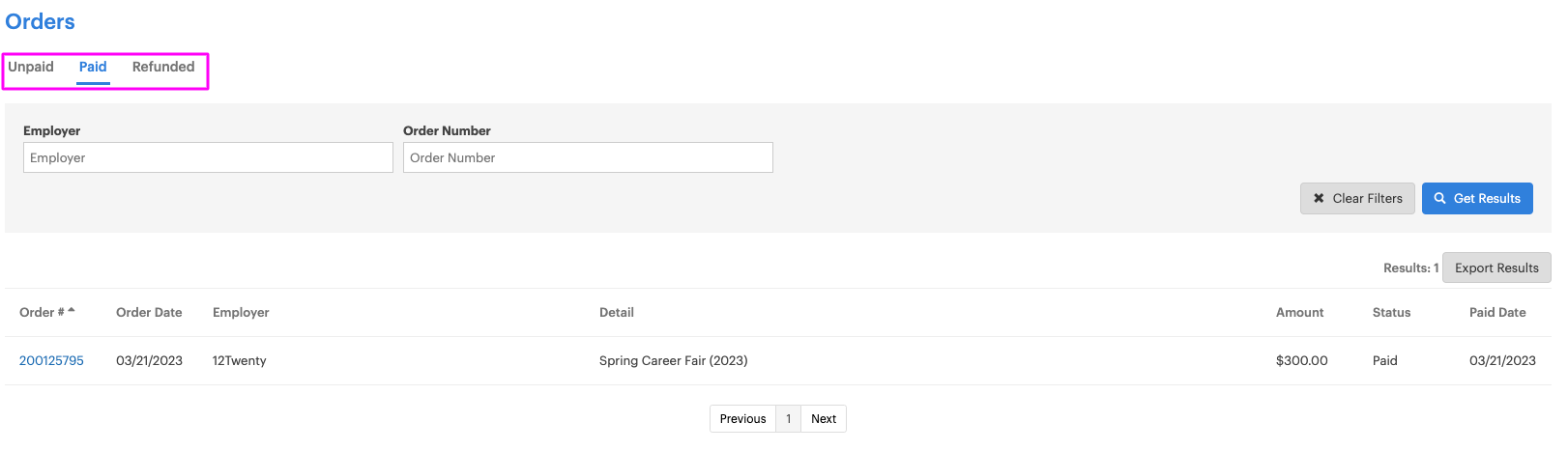Sort by the Employer column header

241,312
